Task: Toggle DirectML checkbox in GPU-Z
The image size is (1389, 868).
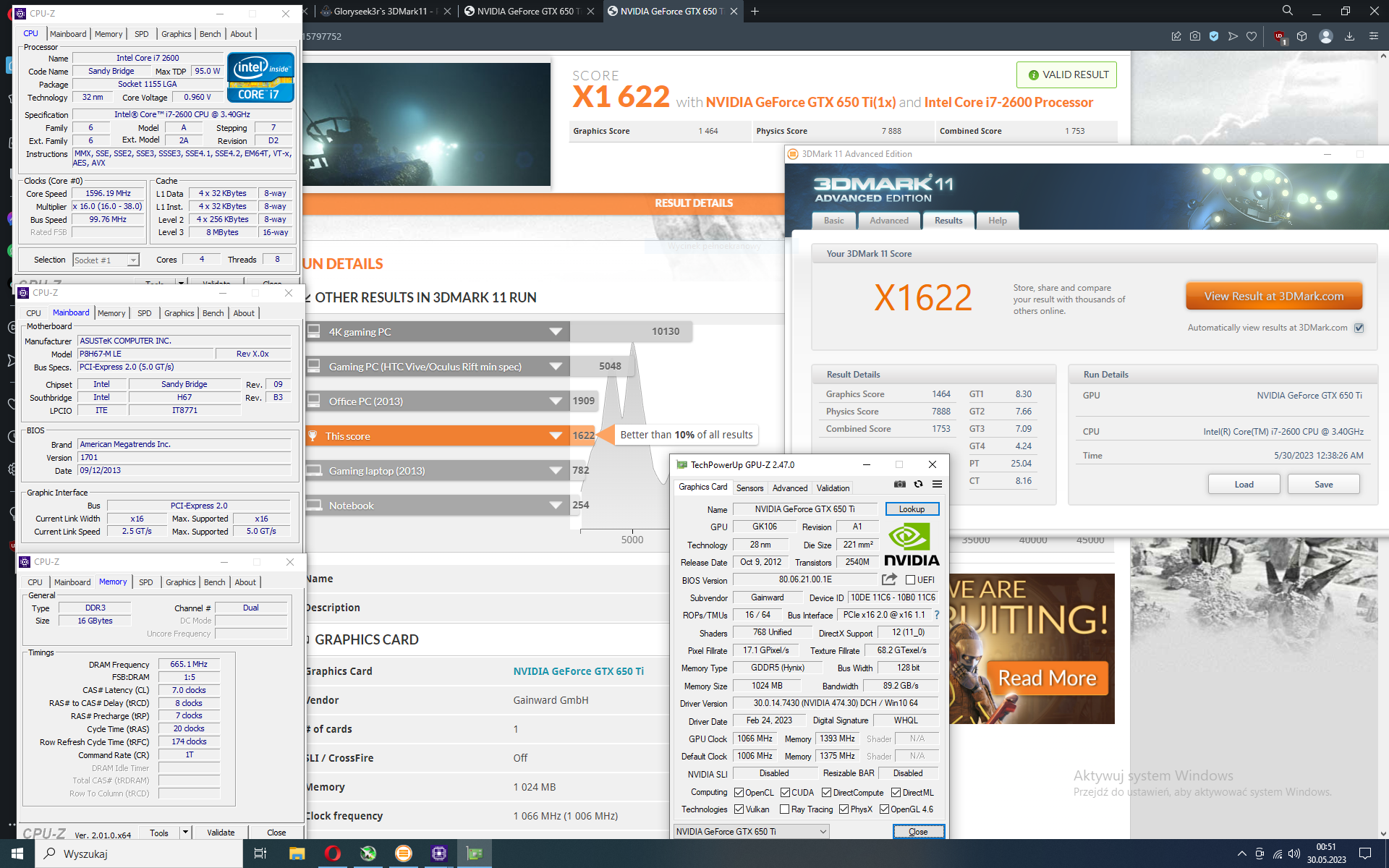Action: click(896, 792)
